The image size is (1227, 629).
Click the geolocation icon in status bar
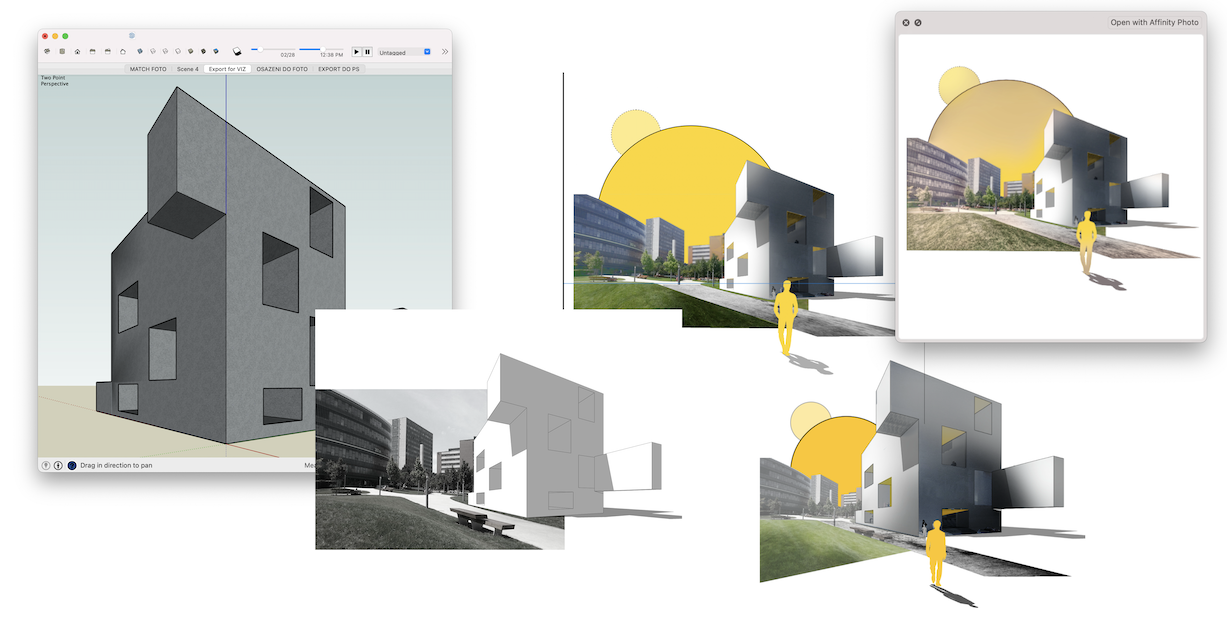tap(46, 465)
